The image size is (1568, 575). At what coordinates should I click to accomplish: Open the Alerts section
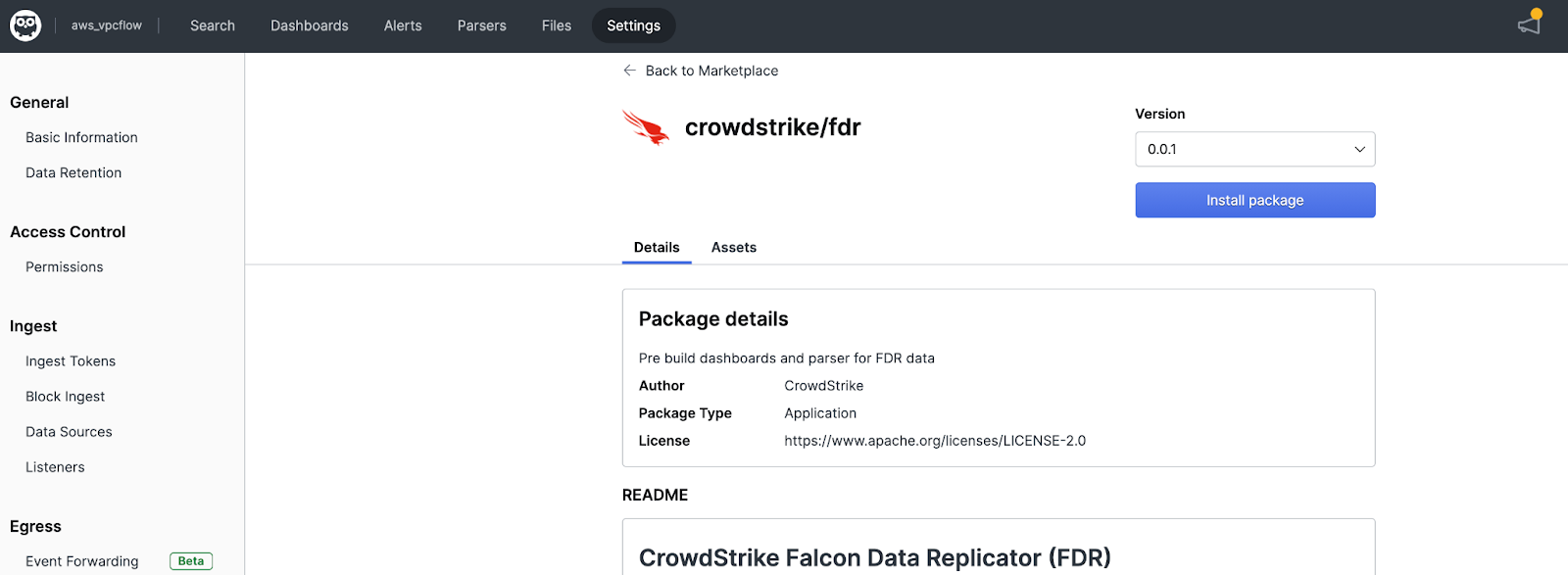coord(403,25)
